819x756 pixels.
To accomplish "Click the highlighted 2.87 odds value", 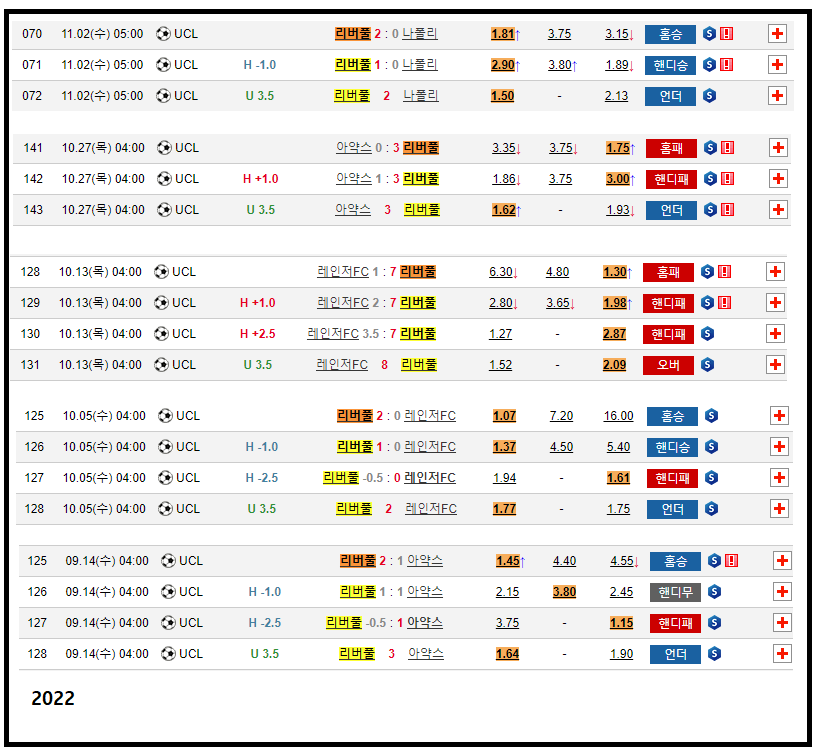I will (x=614, y=334).
